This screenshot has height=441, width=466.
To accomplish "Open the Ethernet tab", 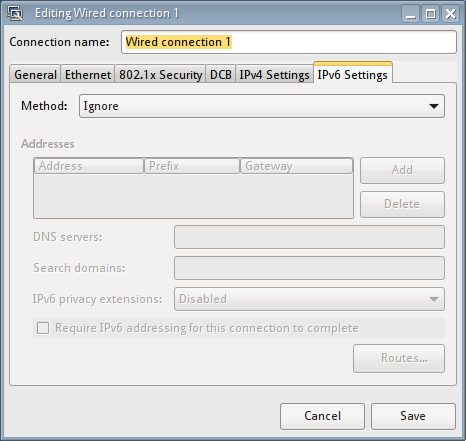I will pos(88,74).
